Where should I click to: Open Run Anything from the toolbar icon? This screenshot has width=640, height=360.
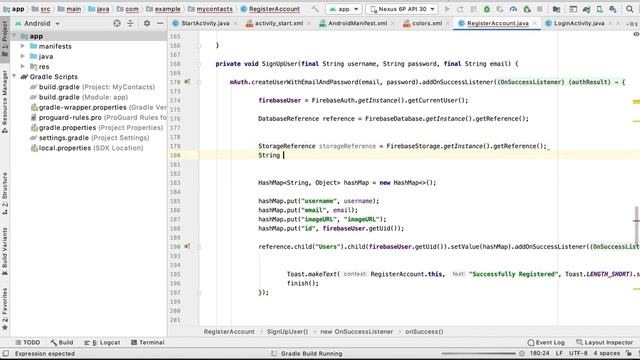pos(573,9)
